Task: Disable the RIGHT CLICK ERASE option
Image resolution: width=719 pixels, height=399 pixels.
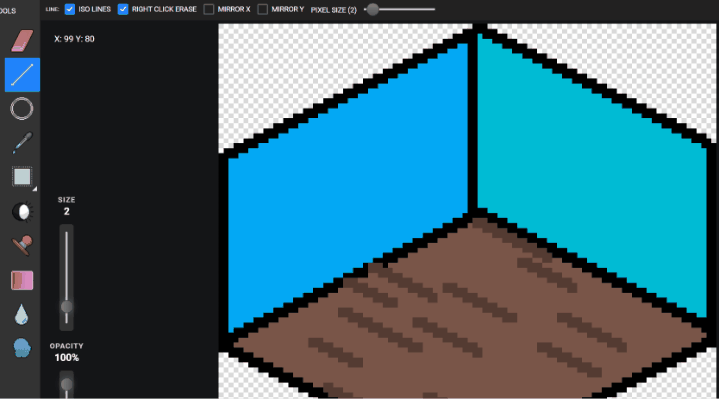Action: 123,9
